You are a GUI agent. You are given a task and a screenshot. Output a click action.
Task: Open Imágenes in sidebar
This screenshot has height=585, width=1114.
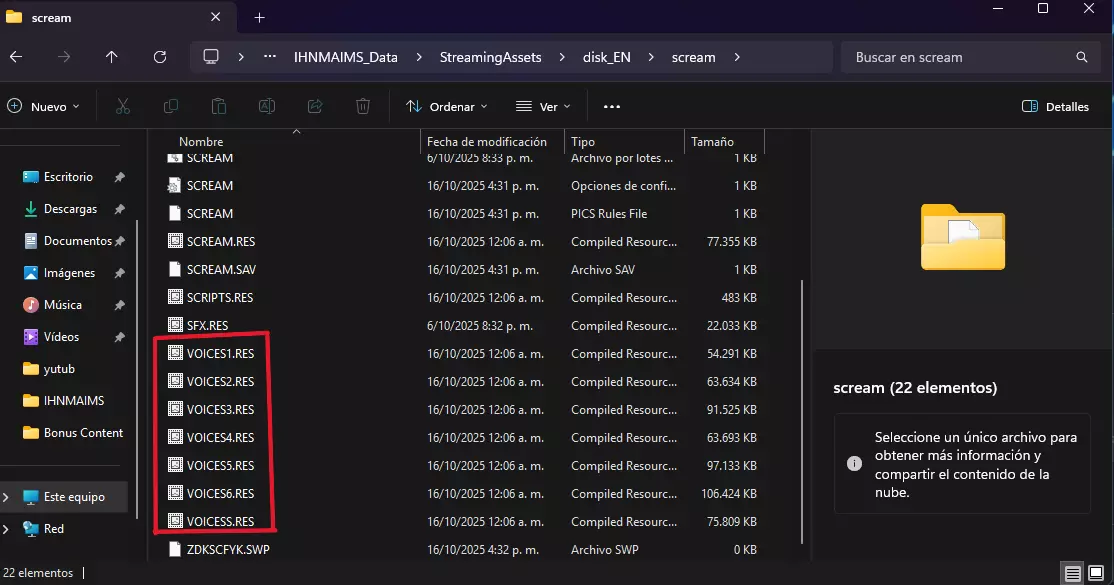coord(69,273)
